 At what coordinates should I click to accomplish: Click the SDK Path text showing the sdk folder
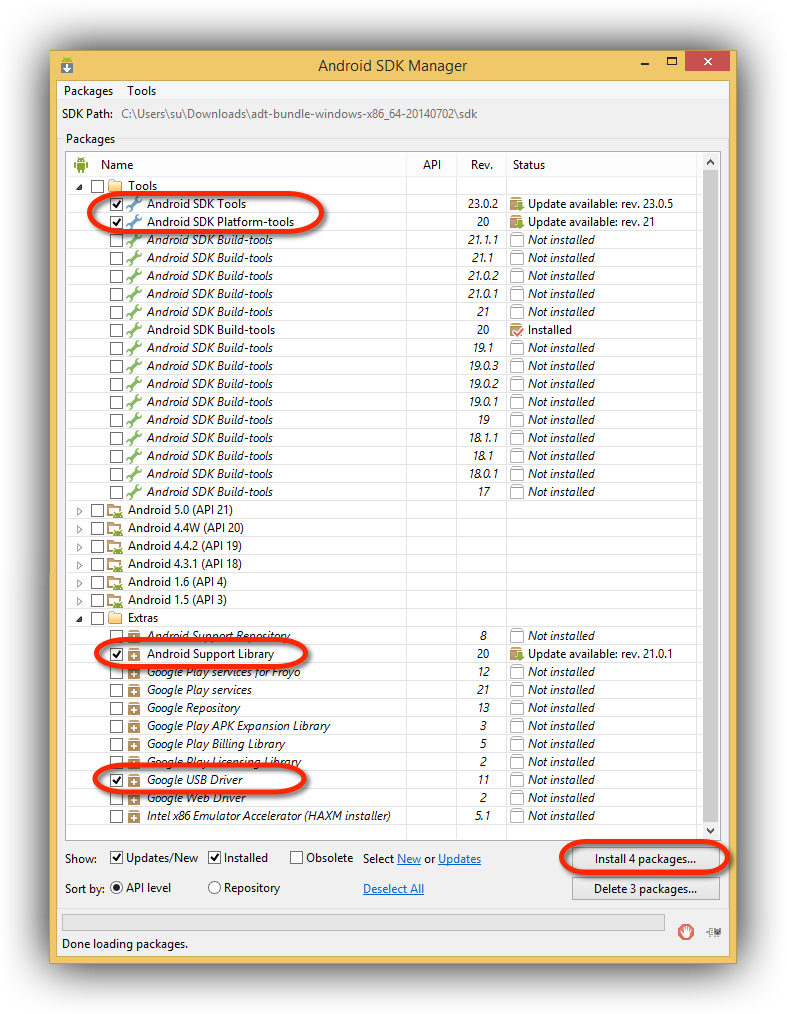click(x=299, y=114)
